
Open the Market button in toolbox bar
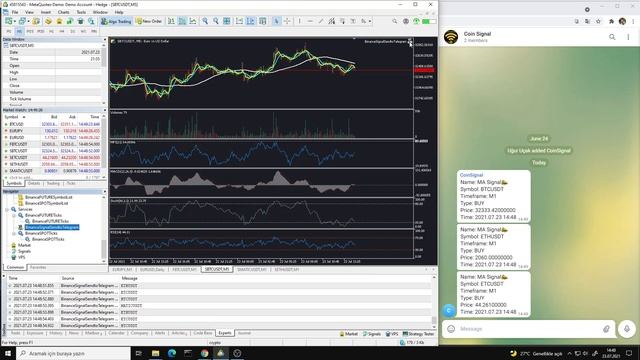[x=349, y=334]
